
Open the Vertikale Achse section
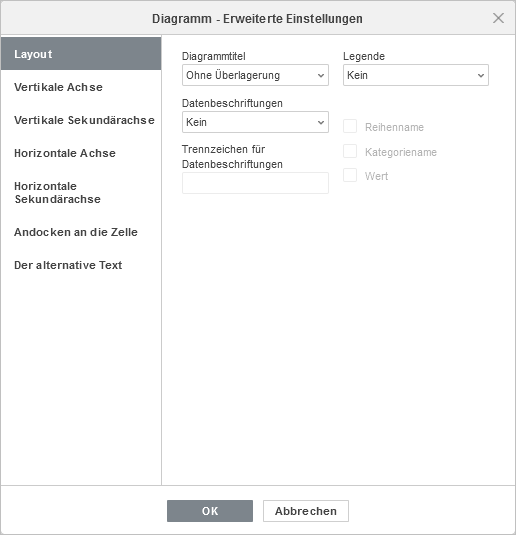coord(81,87)
